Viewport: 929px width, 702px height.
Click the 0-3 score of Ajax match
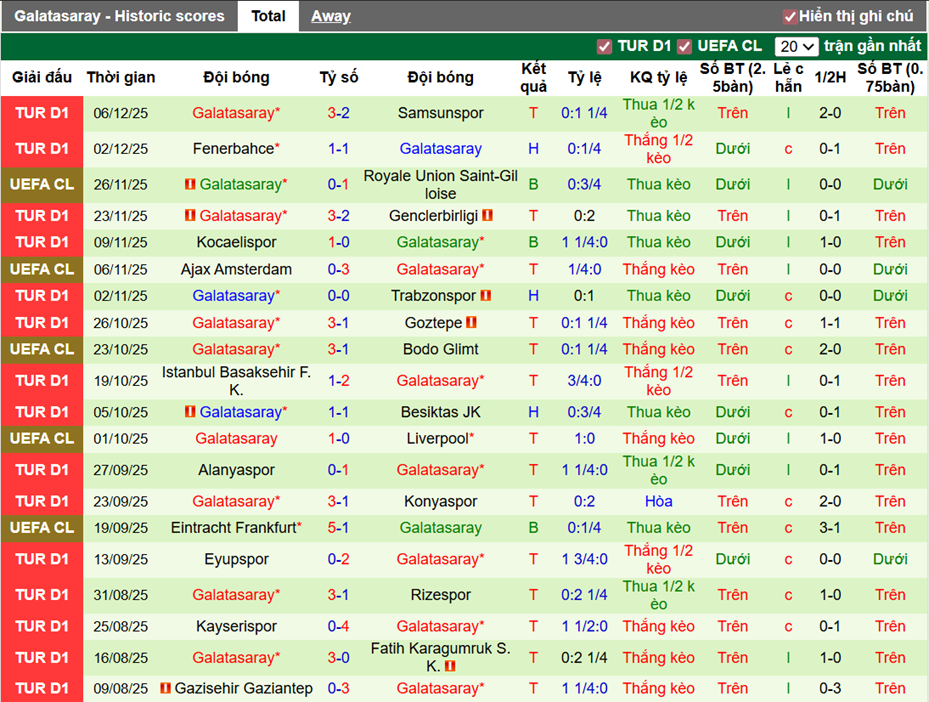338,269
